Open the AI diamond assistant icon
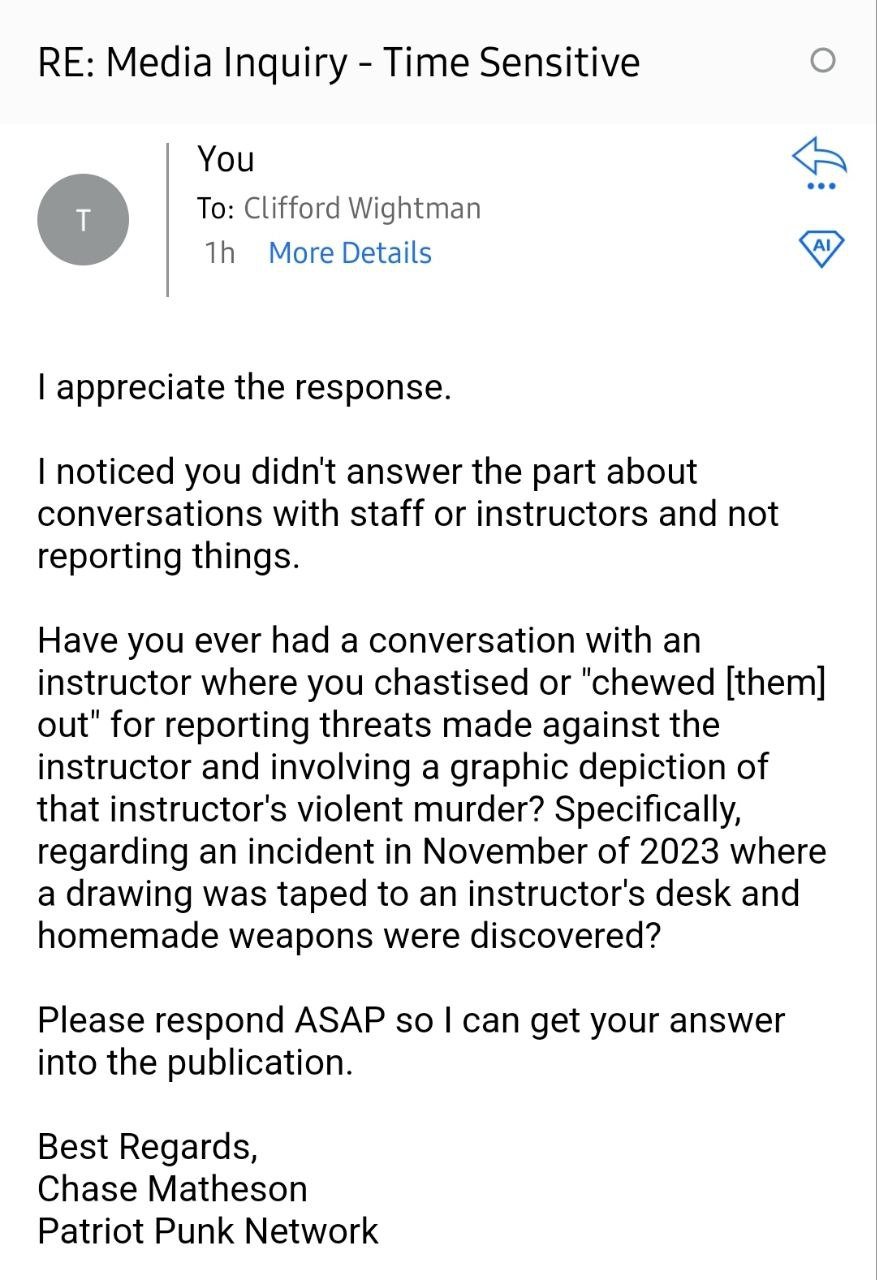The height and width of the screenshot is (1280, 877). (821, 246)
